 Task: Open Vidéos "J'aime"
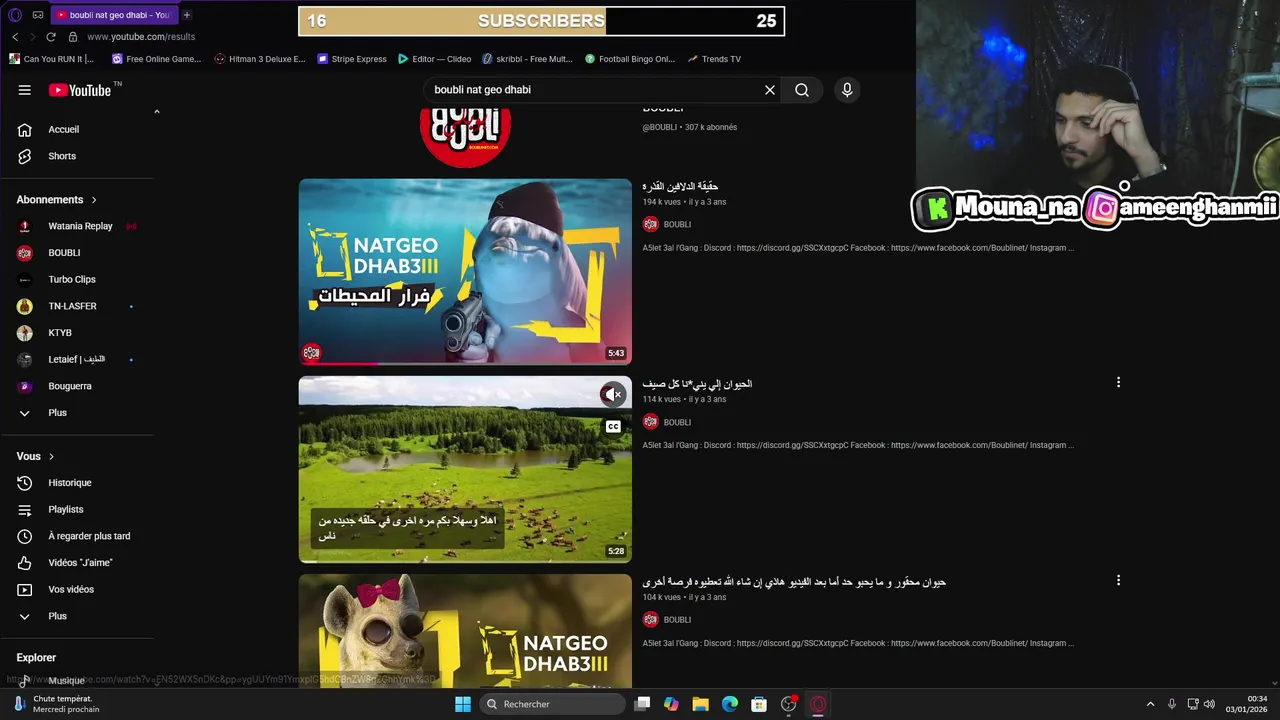78,563
